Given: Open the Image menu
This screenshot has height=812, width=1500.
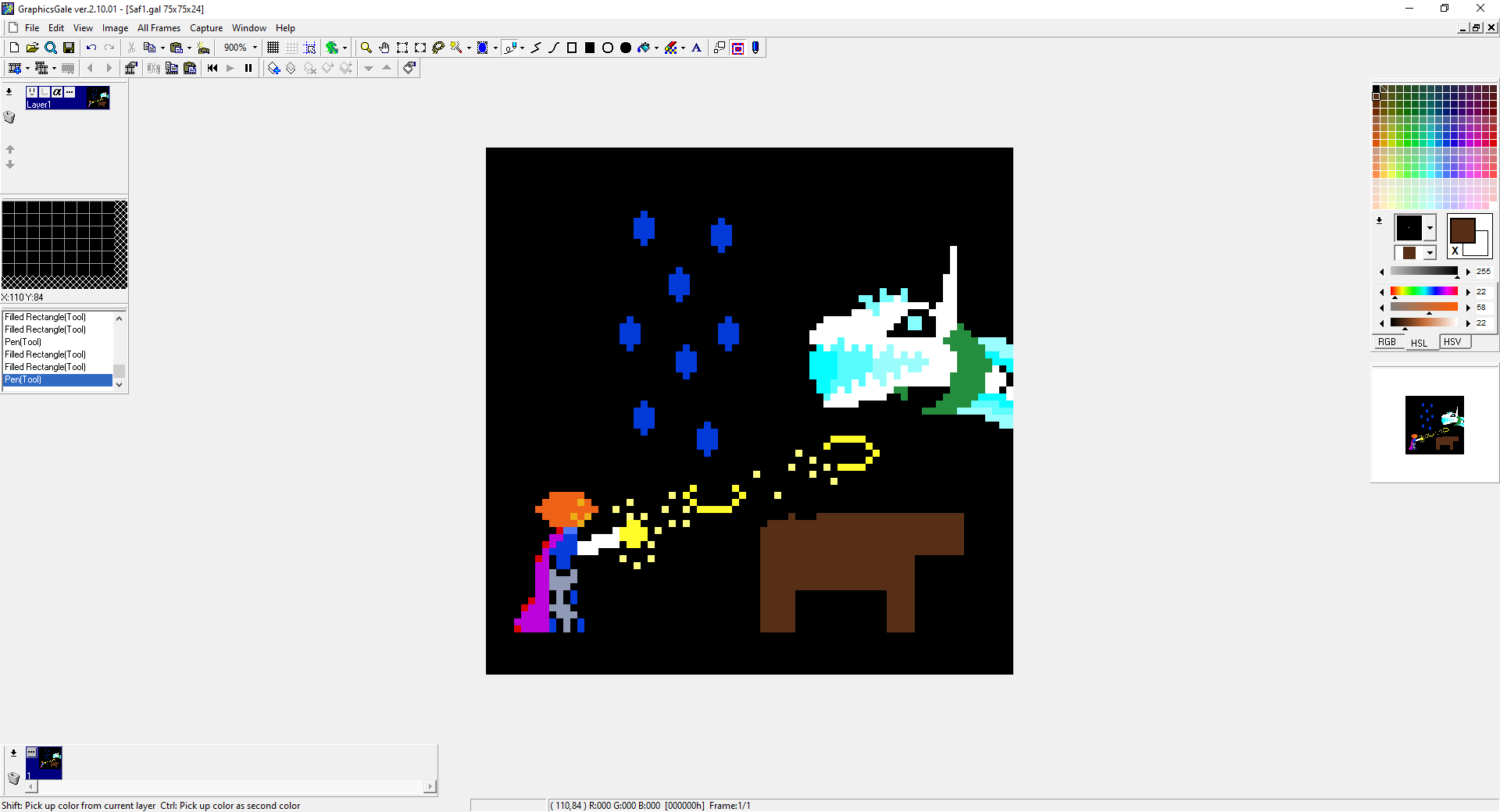Looking at the screenshot, I should (115, 28).
